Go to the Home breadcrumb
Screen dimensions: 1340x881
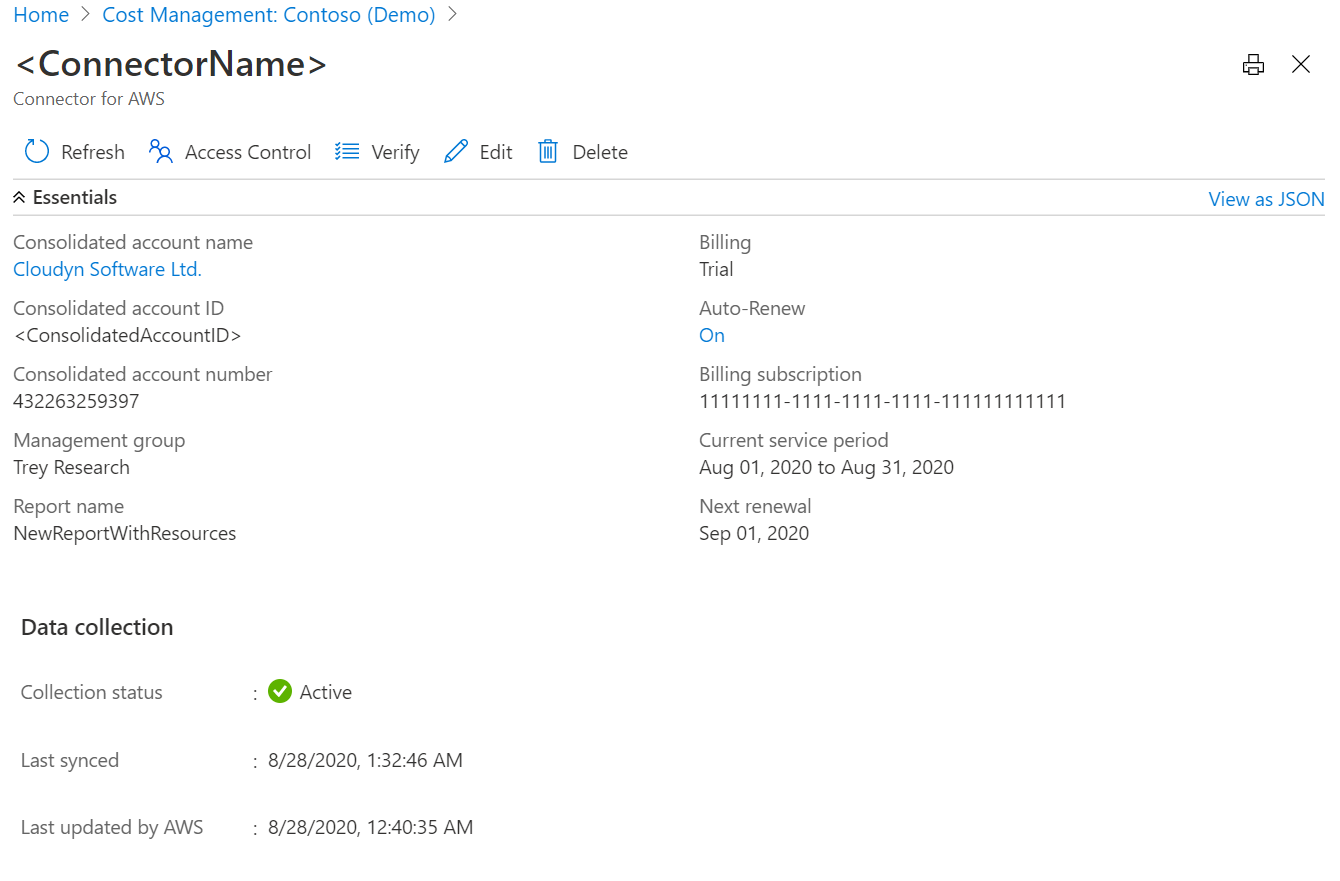41,15
